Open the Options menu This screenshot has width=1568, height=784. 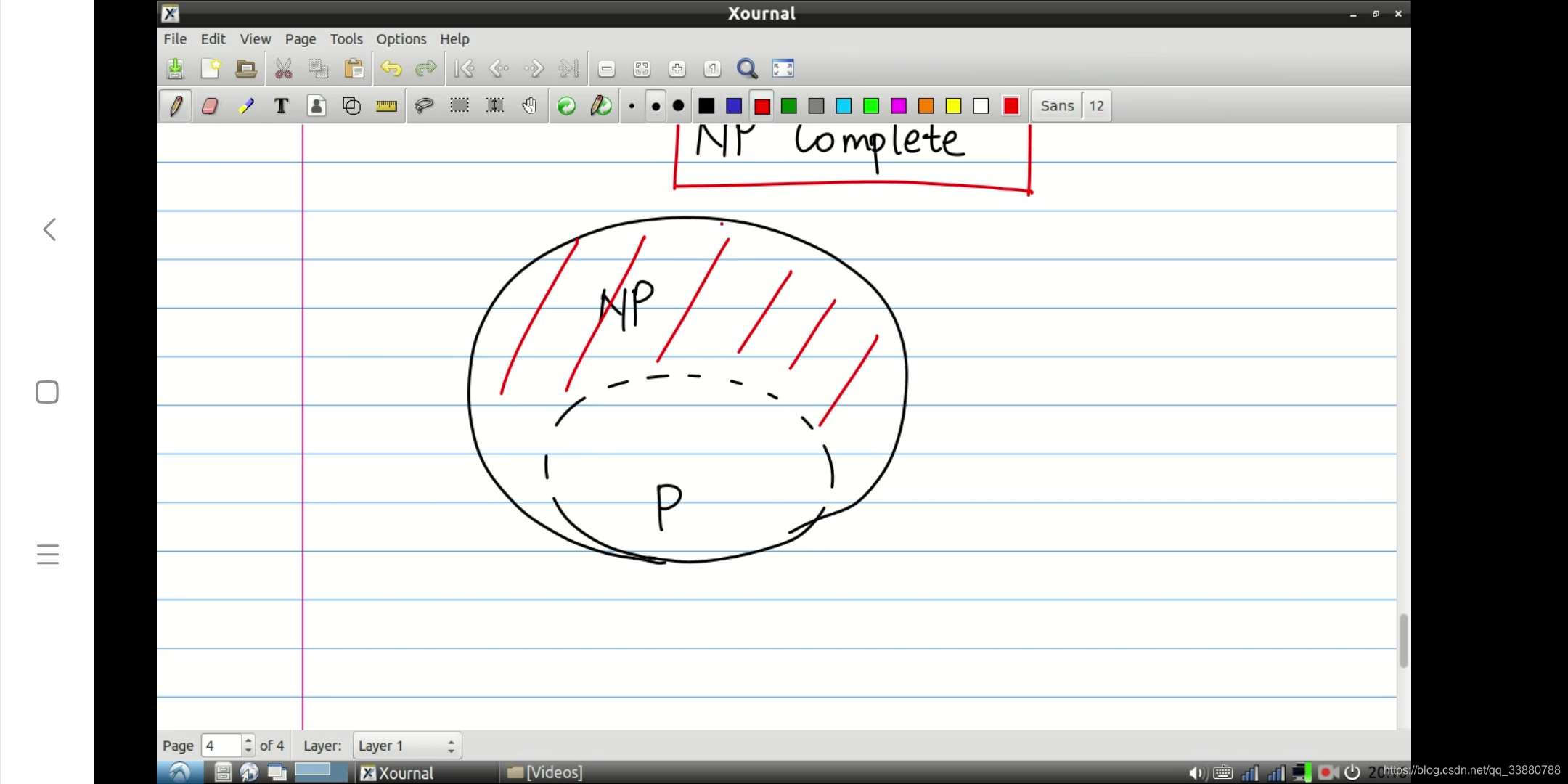[401, 39]
